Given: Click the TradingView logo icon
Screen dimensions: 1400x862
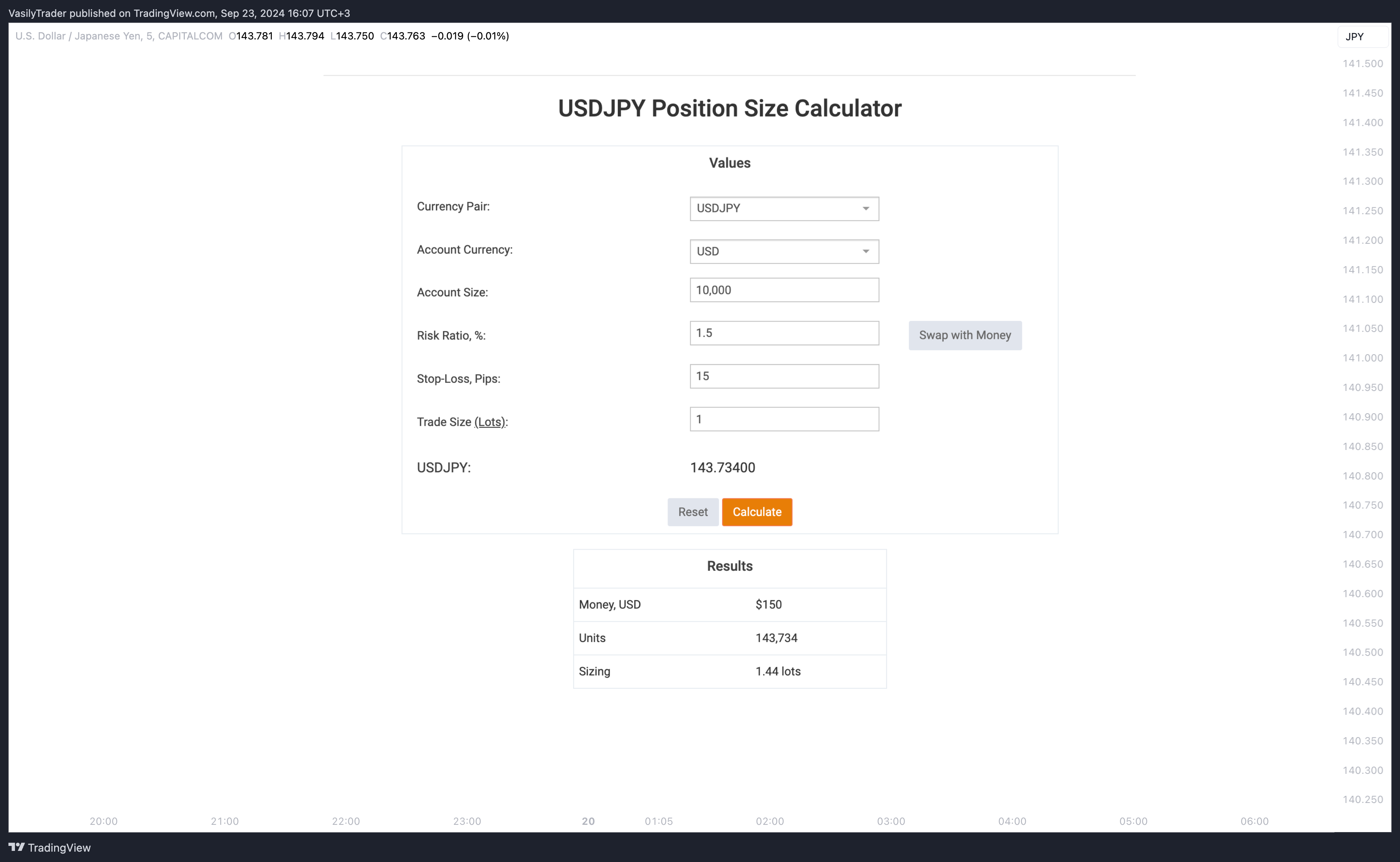Looking at the screenshot, I should click(16, 847).
